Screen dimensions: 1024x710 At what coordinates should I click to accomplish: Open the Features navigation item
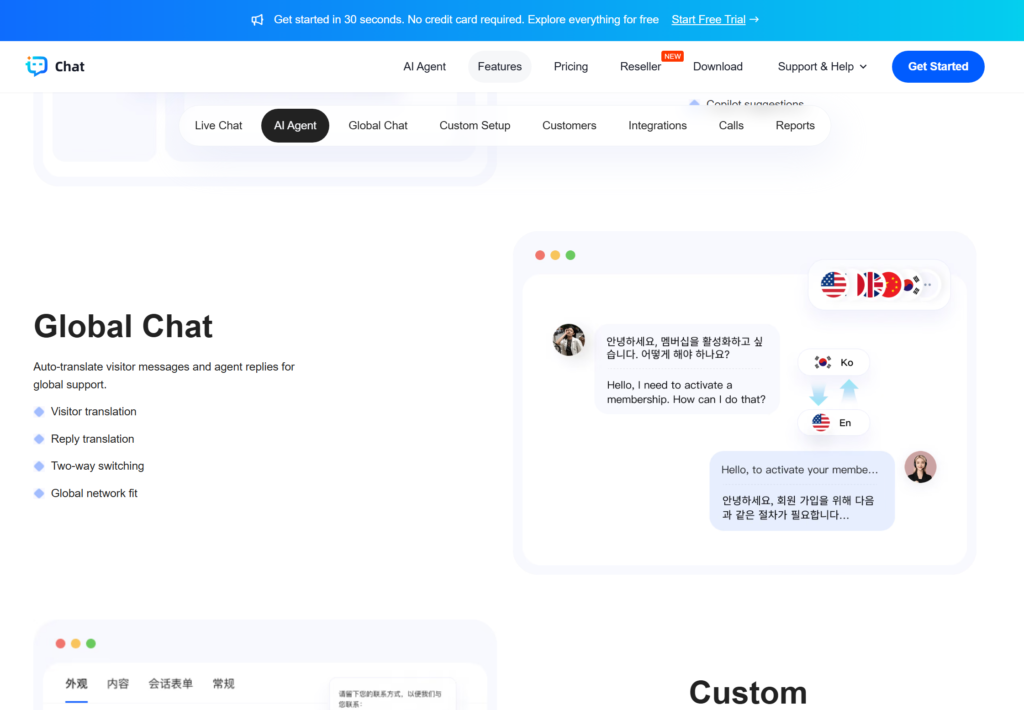[500, 67]
